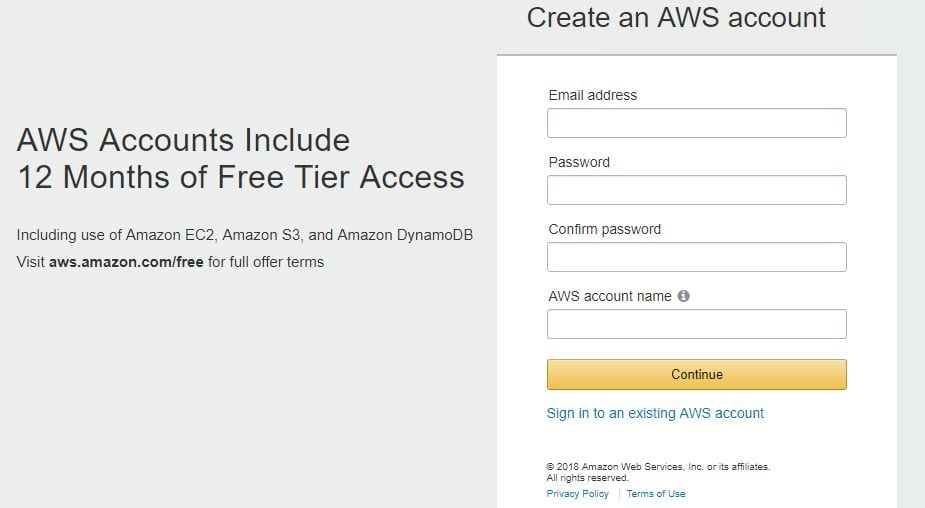Viewport: 925px width, 508px height.
Task: Open the Privacy Policy link
Action: coord(578,494)
